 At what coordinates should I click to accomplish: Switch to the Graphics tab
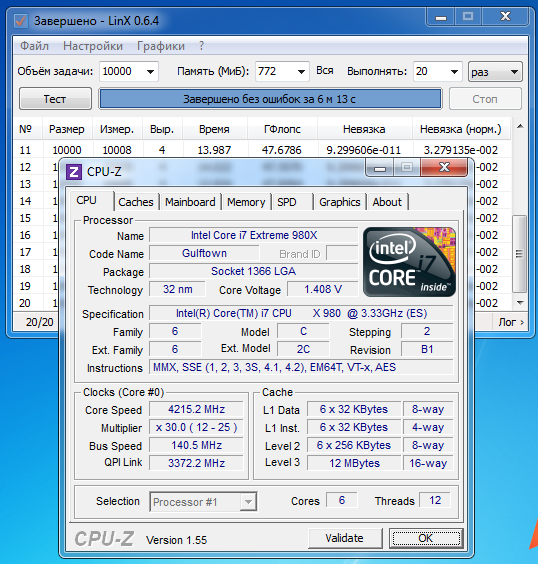pyautogui.click(x=340, y=202)
